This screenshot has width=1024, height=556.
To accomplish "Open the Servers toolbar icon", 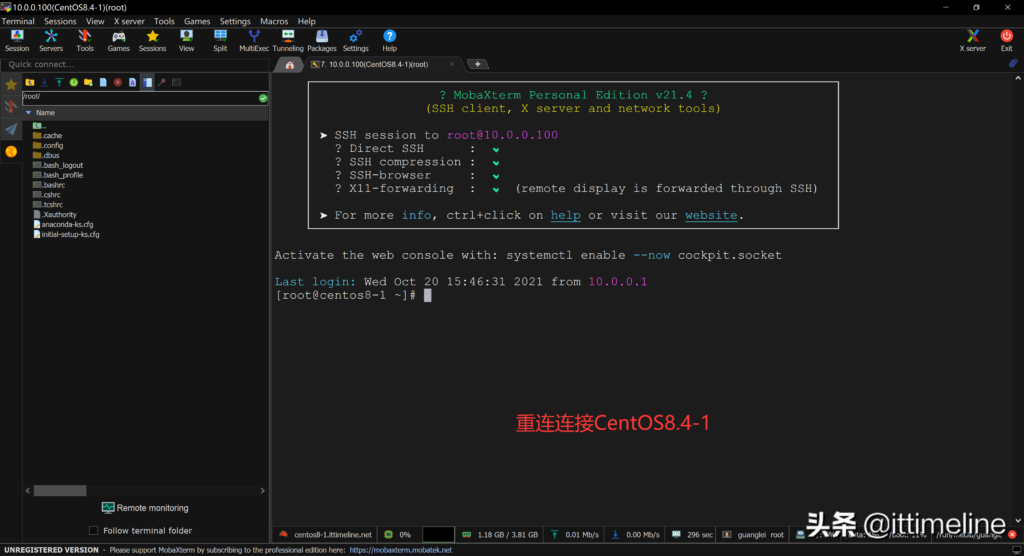I will coord(51,40).
